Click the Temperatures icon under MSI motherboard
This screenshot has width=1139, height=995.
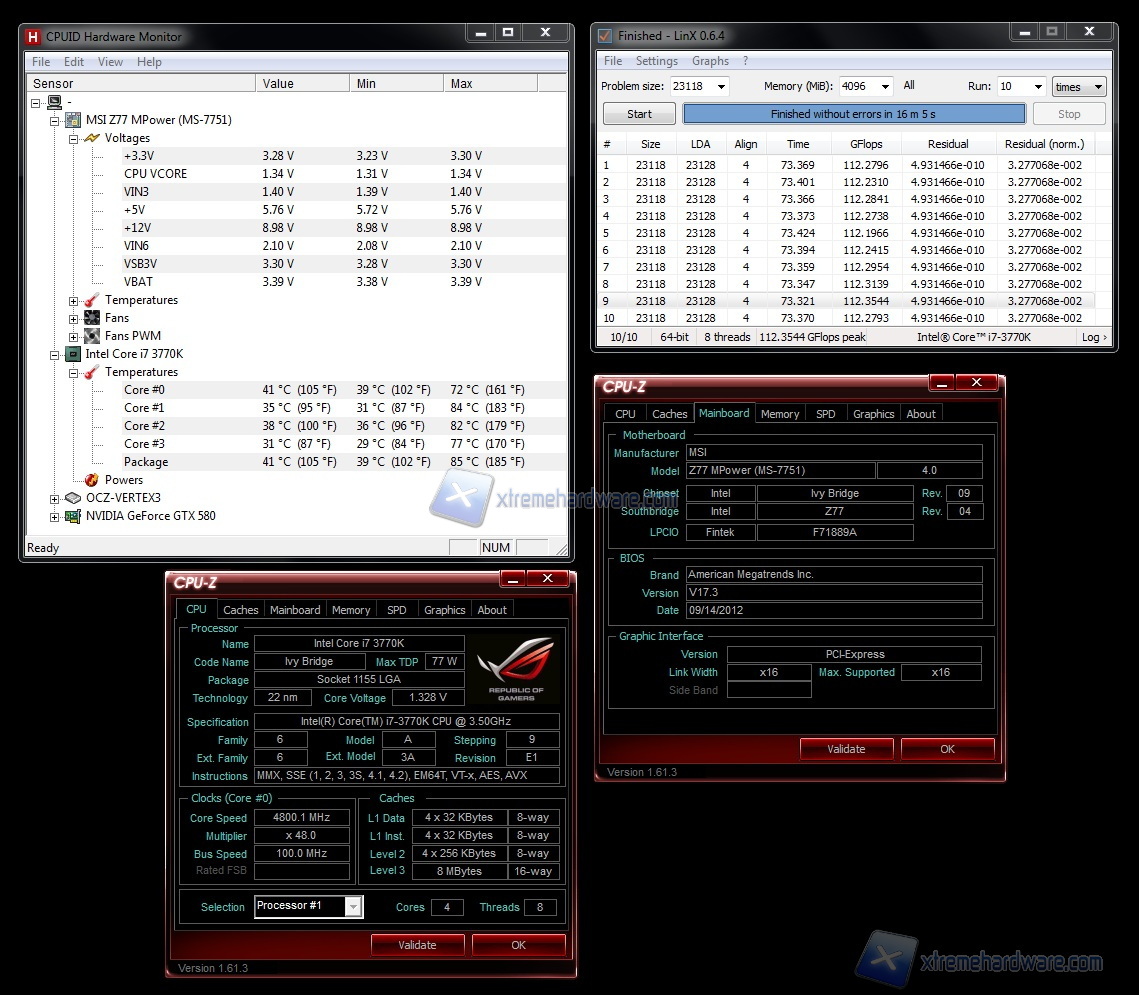click(92, 300)
